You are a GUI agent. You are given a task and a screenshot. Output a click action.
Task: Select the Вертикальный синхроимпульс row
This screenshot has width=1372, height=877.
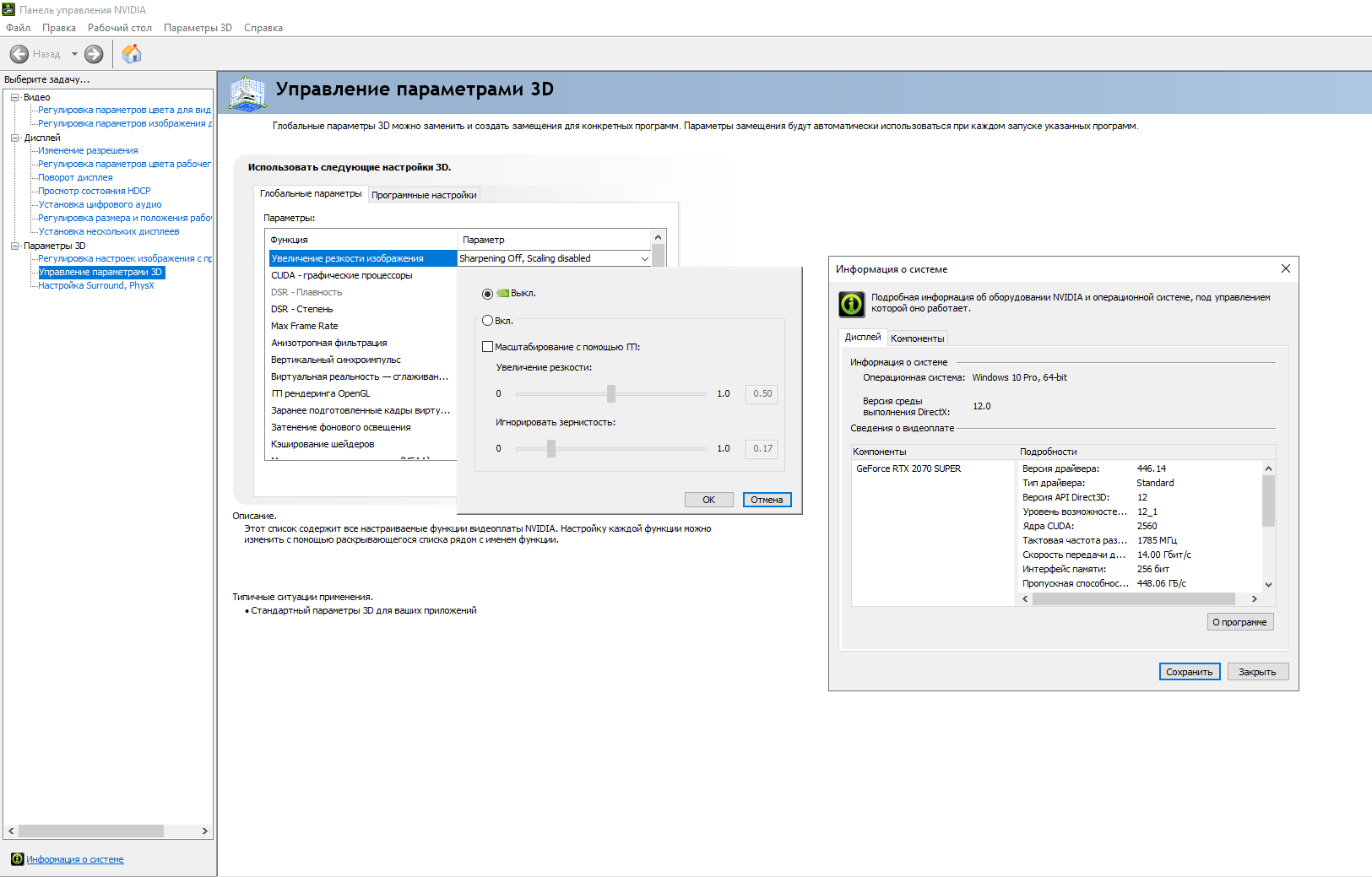363,360
